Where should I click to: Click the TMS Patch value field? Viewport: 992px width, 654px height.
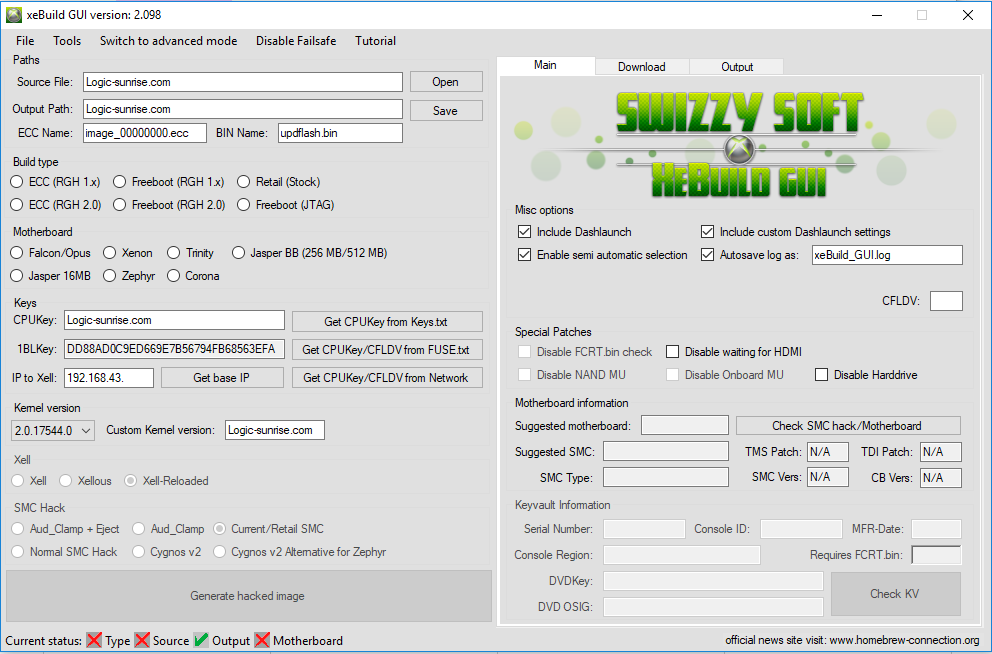point(828,452)
